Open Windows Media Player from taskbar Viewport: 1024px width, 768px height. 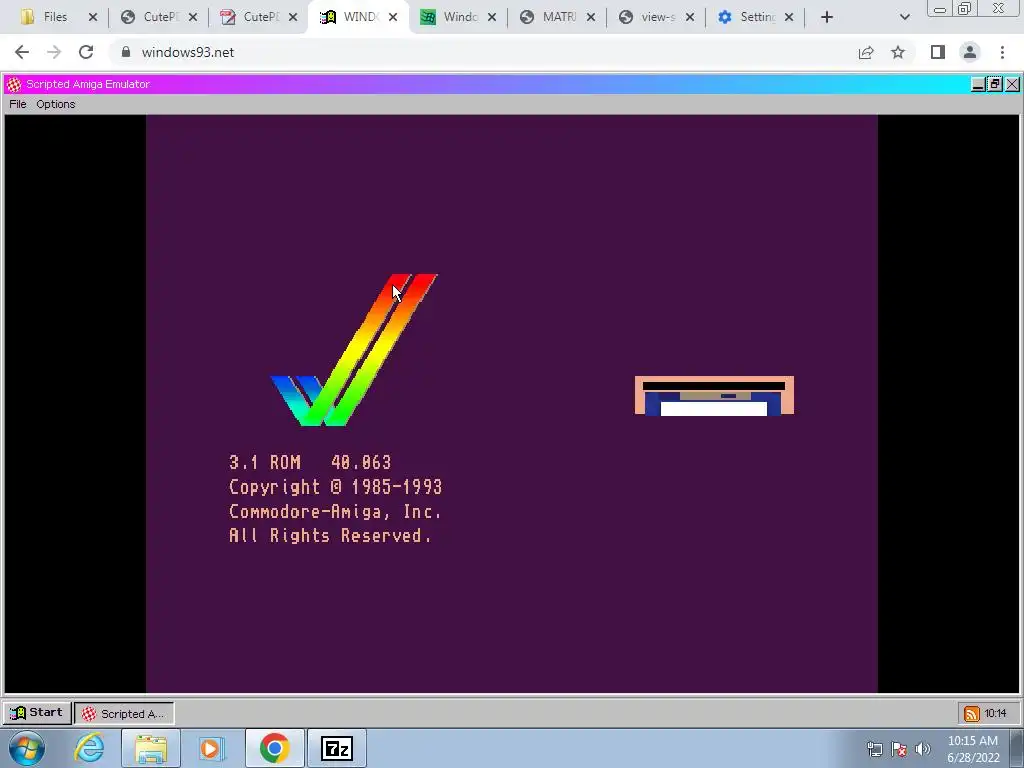pyautogui.click(x=210, y=748)
